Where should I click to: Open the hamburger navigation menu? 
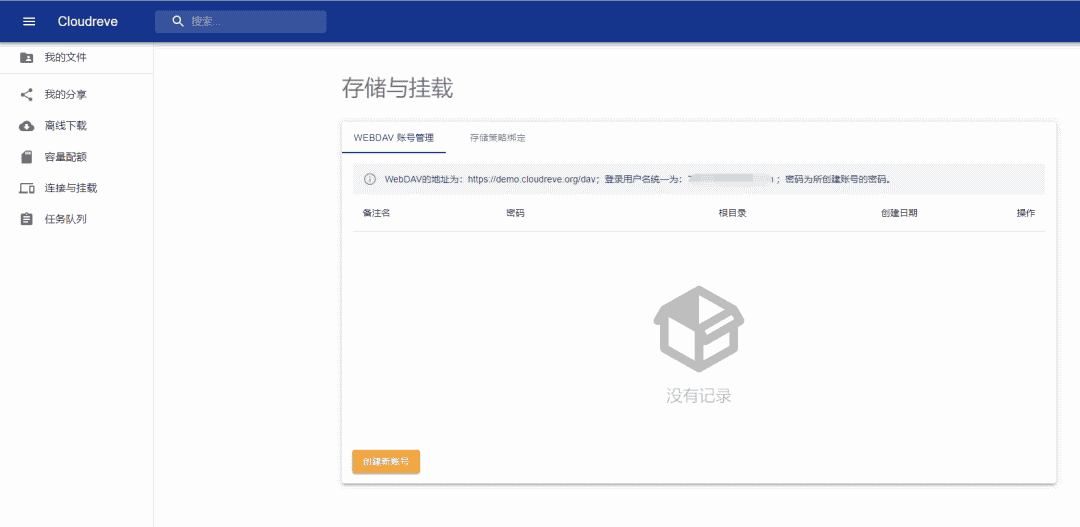(x=29, y=21)
